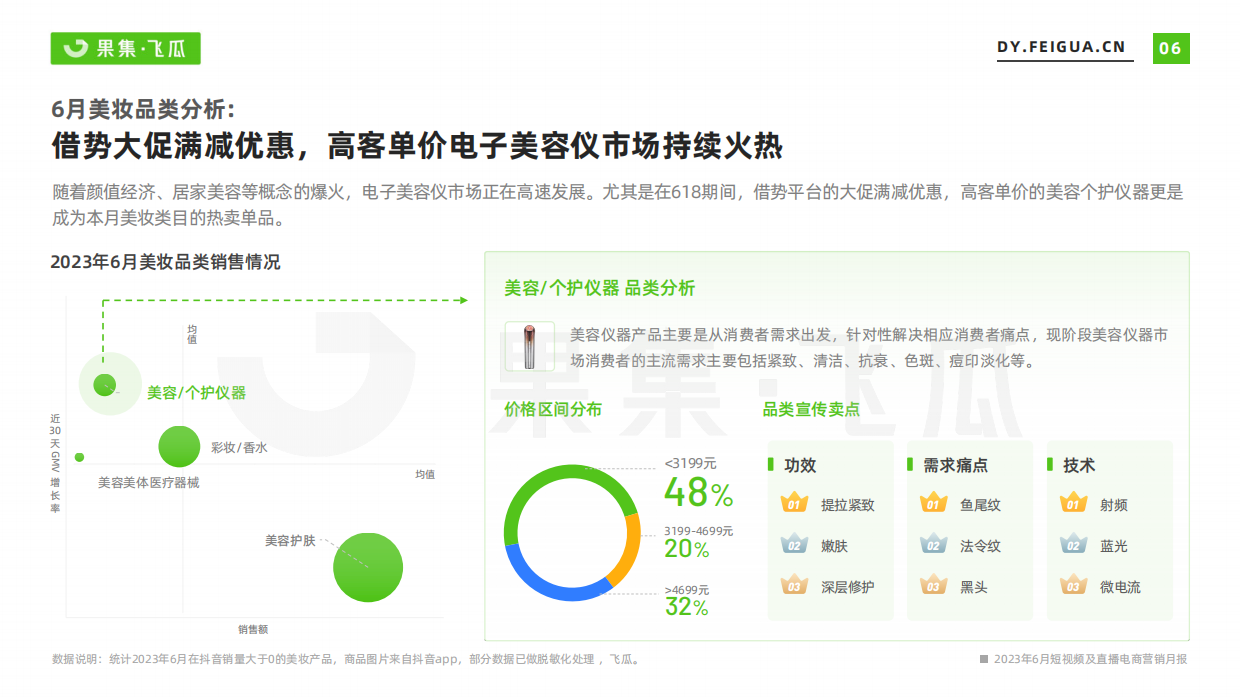
Task: Select the 美容护肤 bubble in chart
Action: 368,567
